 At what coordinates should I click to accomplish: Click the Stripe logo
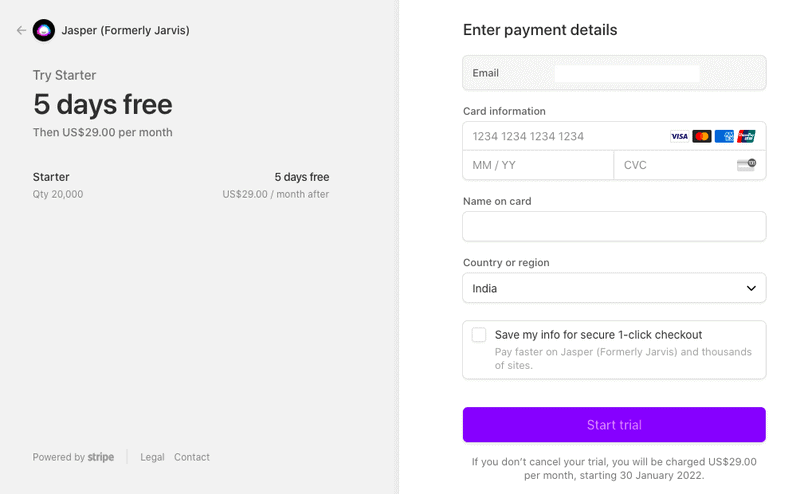101,457
